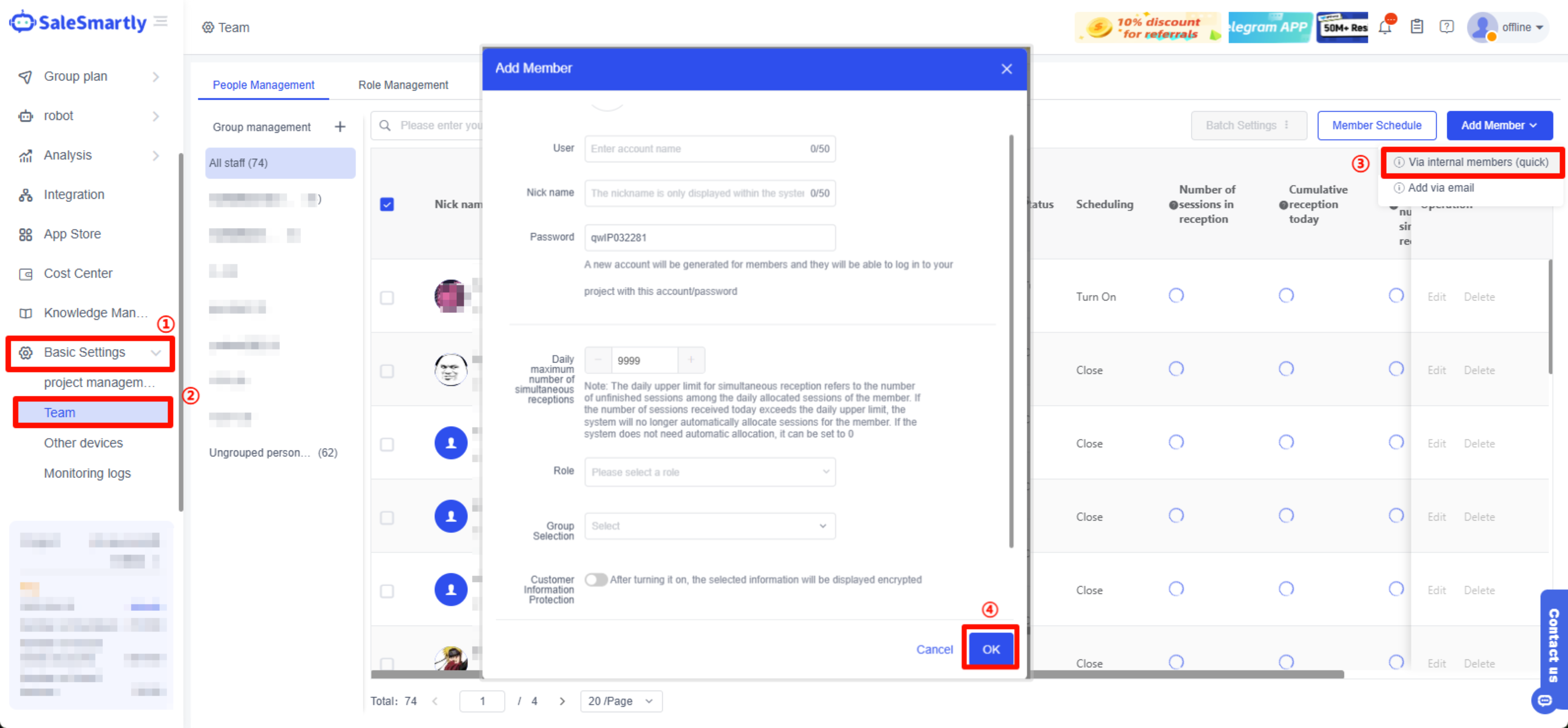Open App Store from sidebar
This screenshot has width=1568, height=728.
(72, 234)
